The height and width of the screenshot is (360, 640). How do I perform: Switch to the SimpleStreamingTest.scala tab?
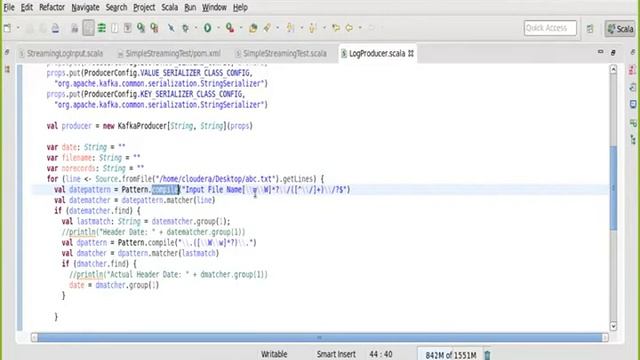point(281,53)
